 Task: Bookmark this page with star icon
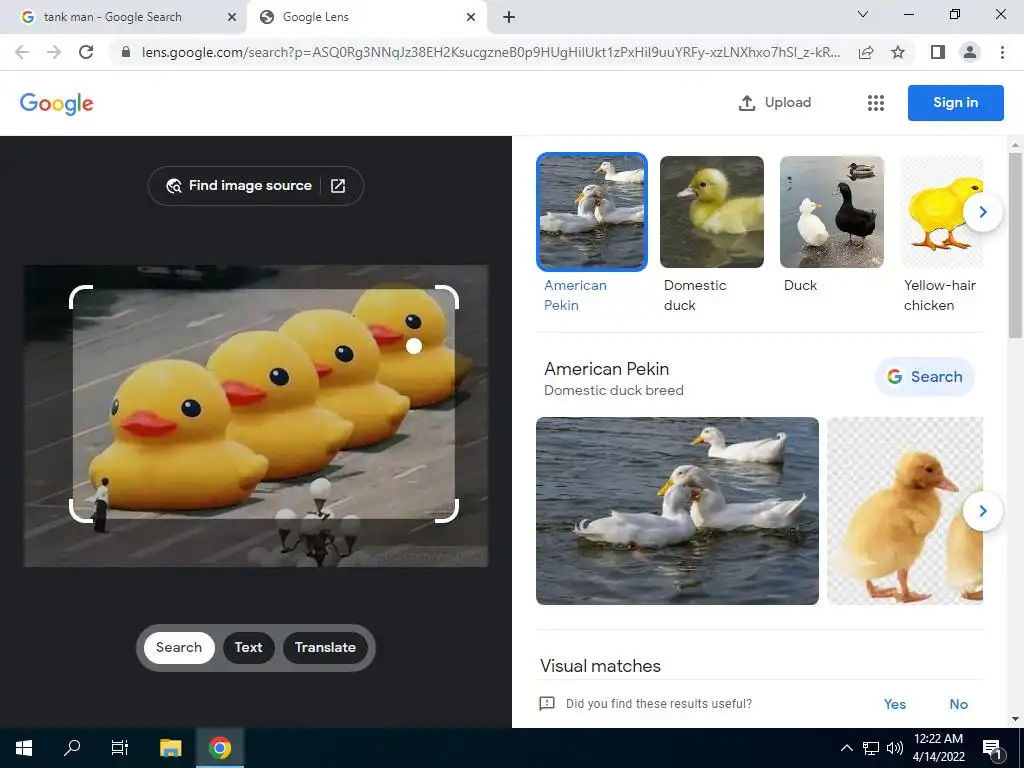pos(898,52)
